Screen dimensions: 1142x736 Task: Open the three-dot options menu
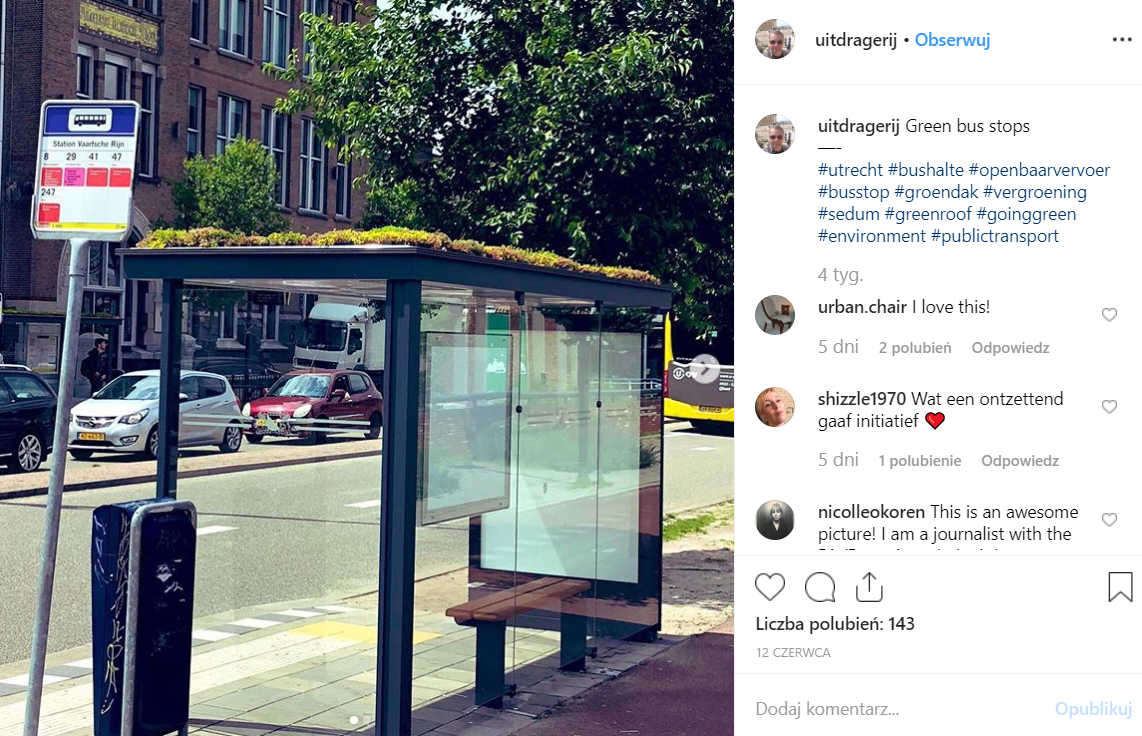(x=1122, y=39)
